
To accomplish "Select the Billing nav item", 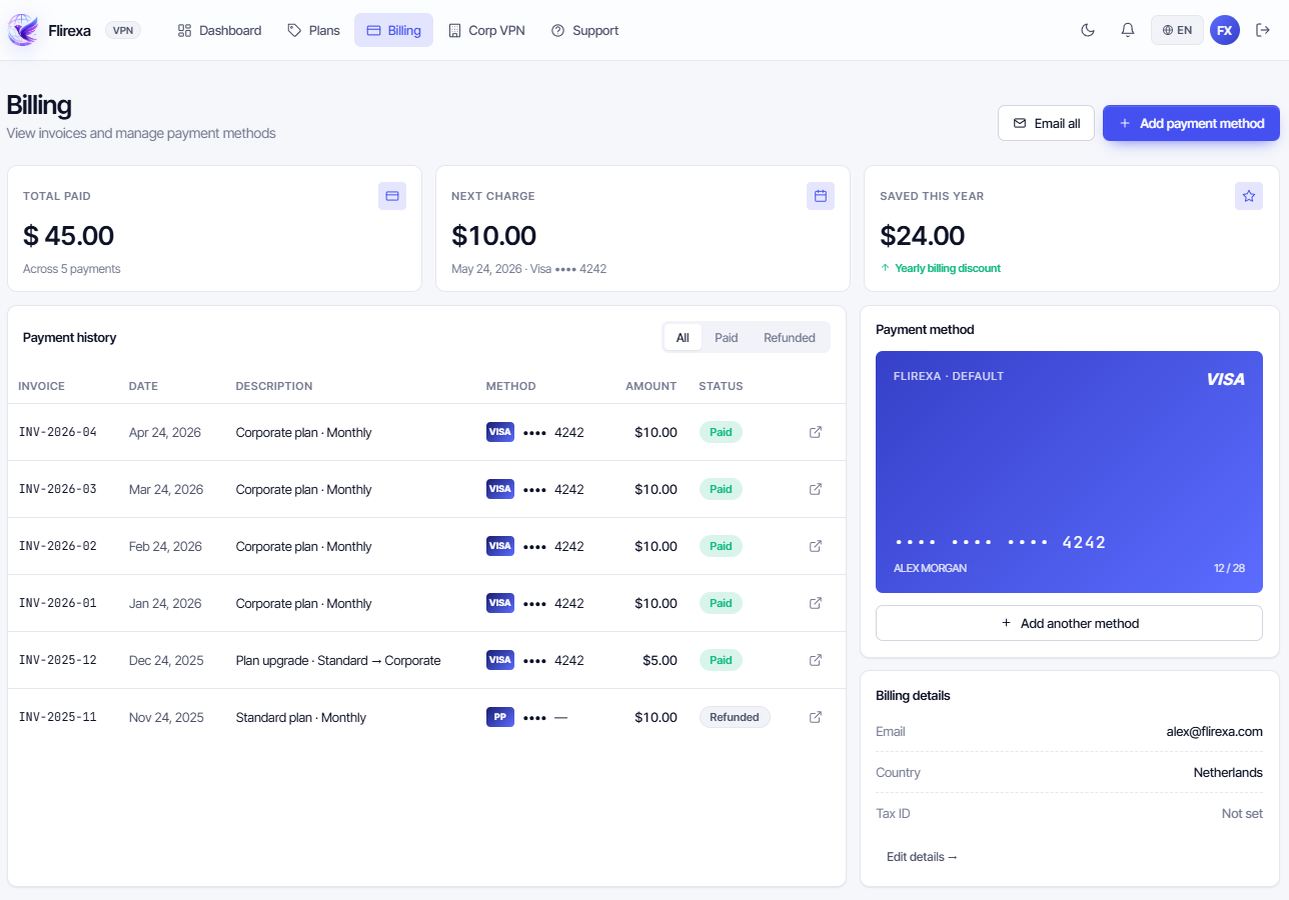I will pyautogui.click(x=394, y=30).
